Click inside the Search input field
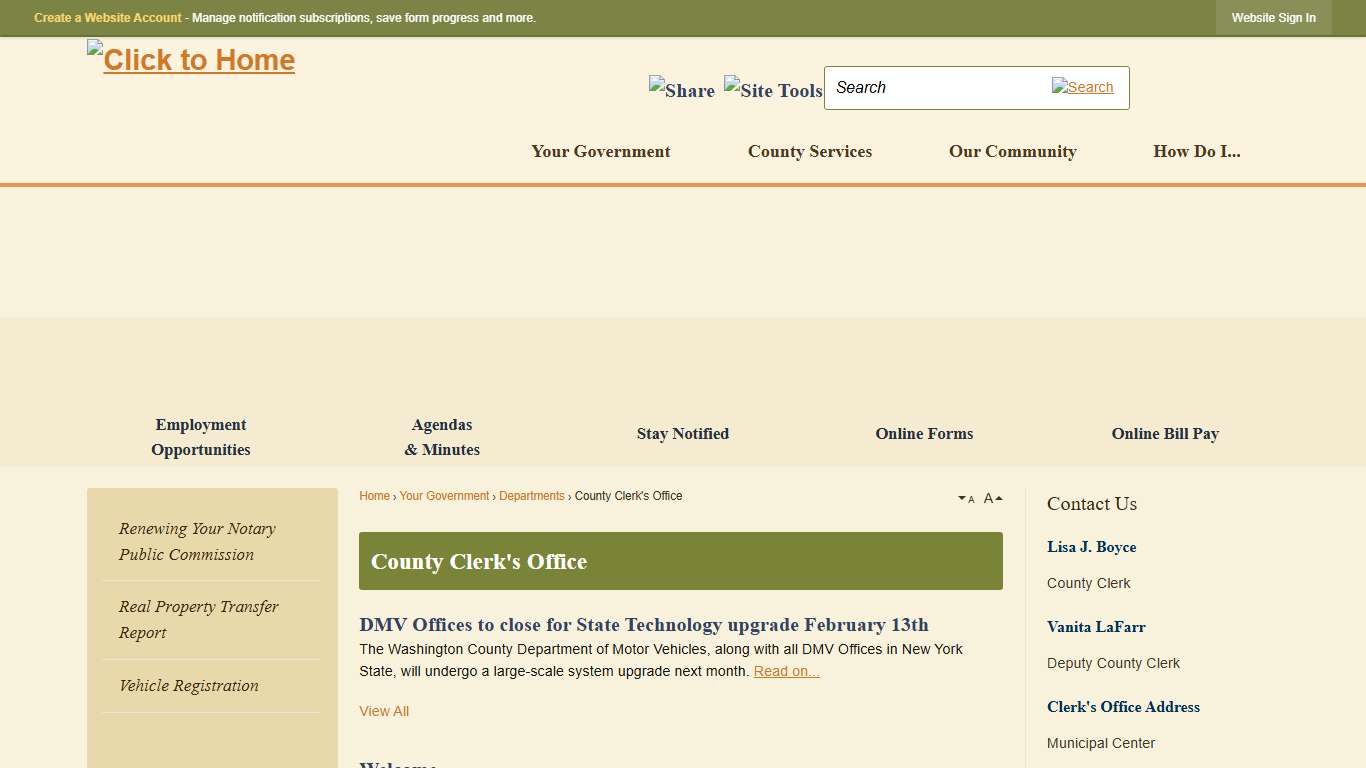Screen dimensions: 1366x768 [930, 88]
